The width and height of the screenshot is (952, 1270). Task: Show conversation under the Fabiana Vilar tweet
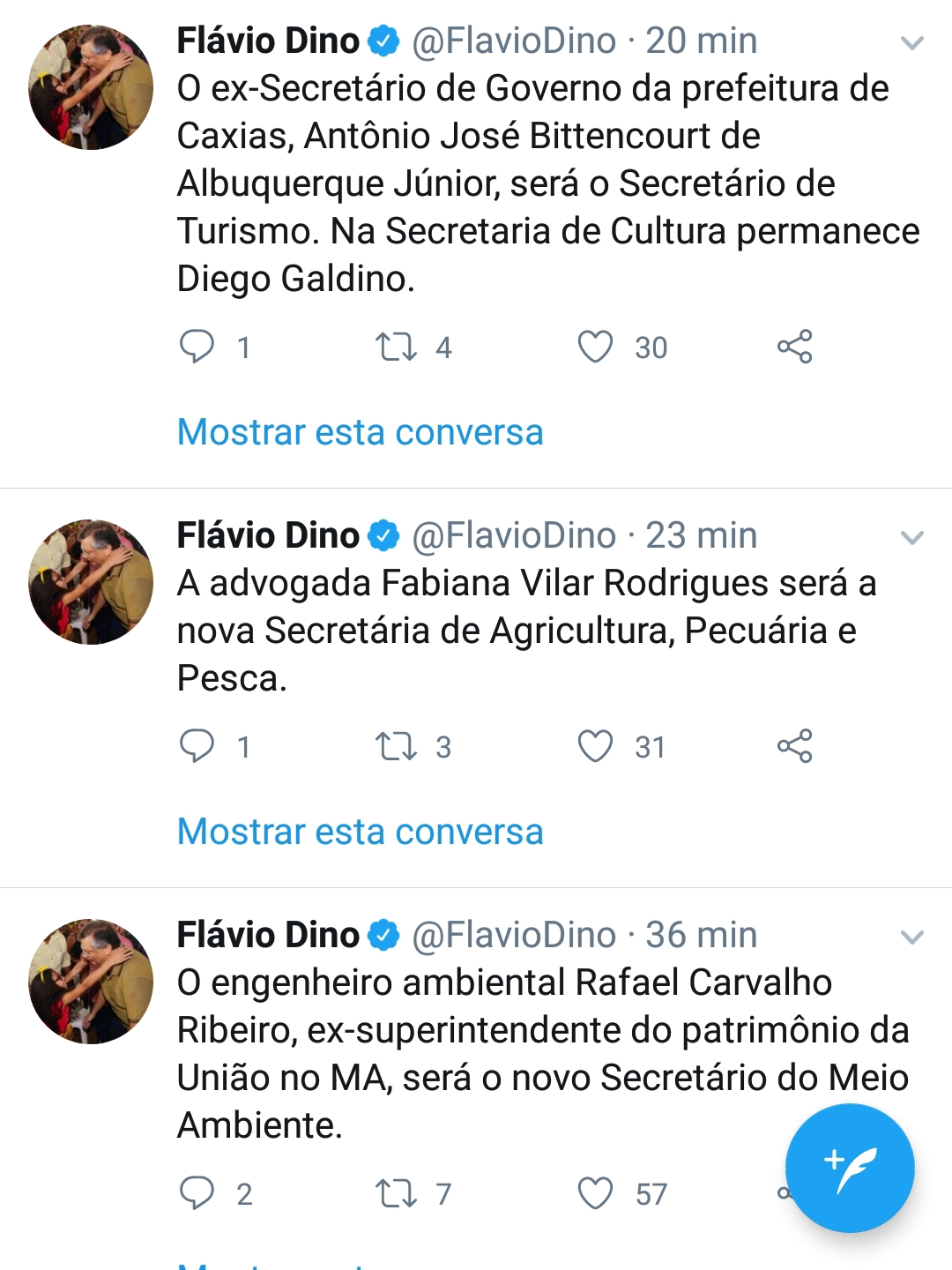[x=360, y=832]
